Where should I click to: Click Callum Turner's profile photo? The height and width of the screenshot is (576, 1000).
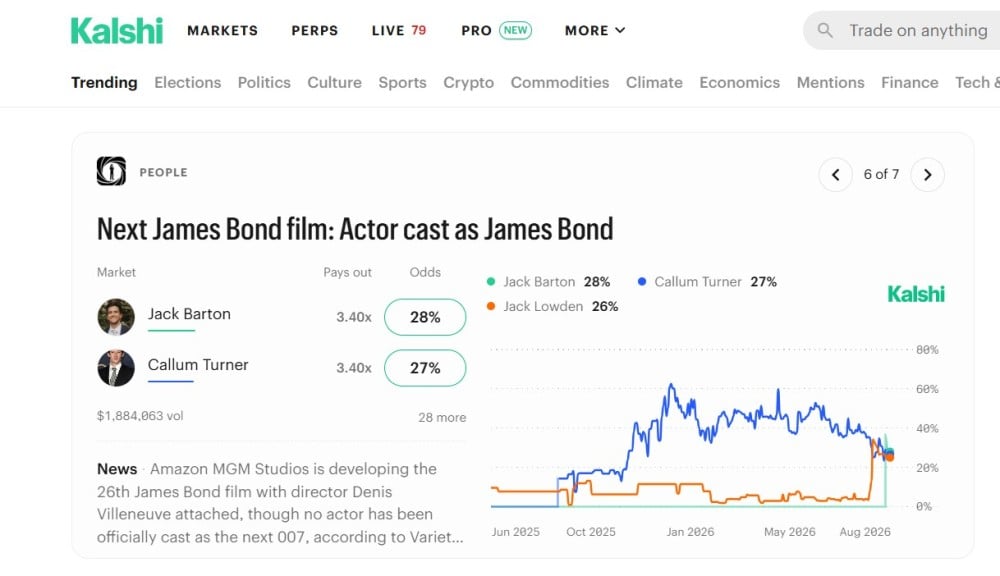point(116,368)
